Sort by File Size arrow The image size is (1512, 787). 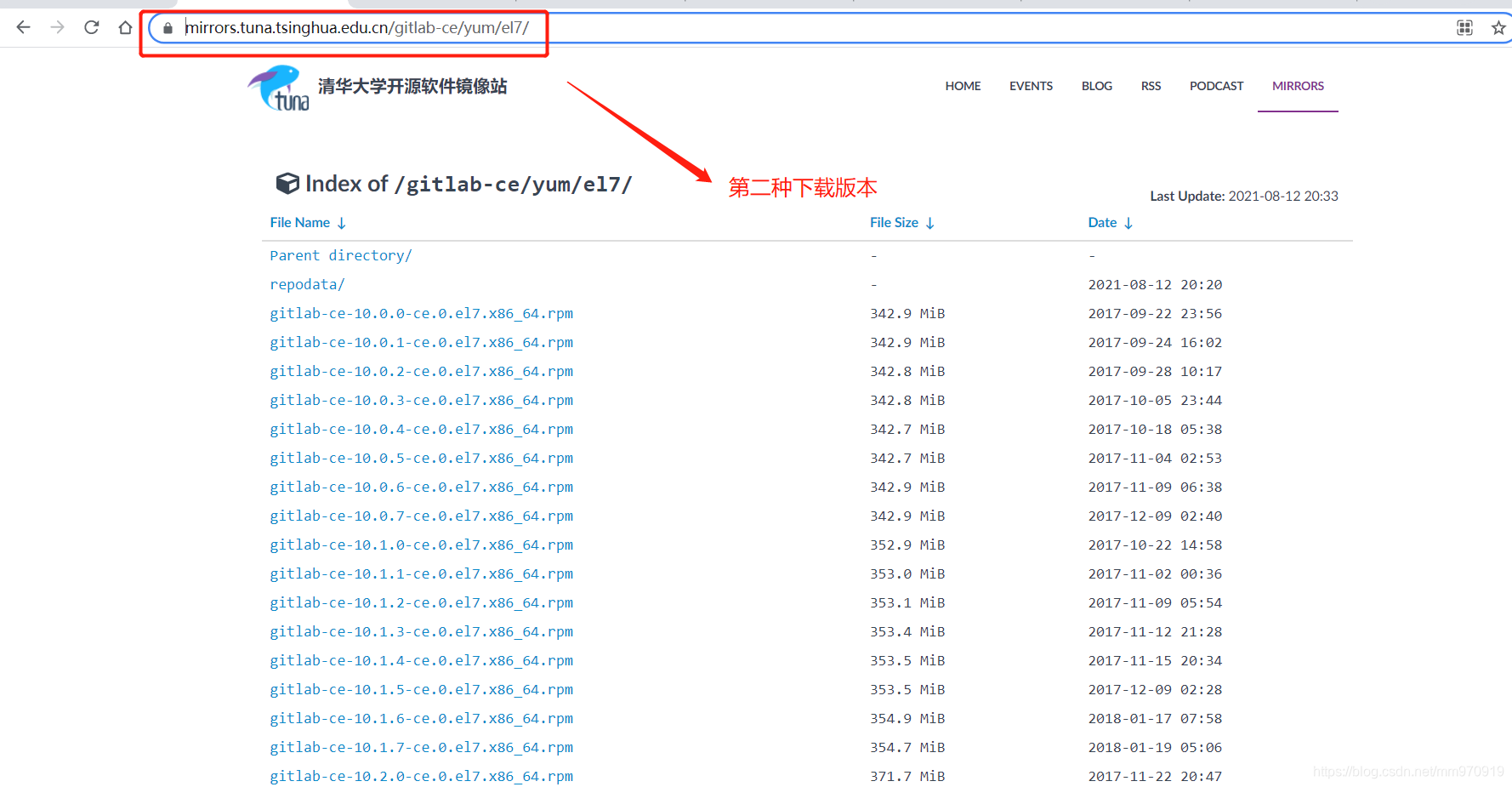click(930, 223)
